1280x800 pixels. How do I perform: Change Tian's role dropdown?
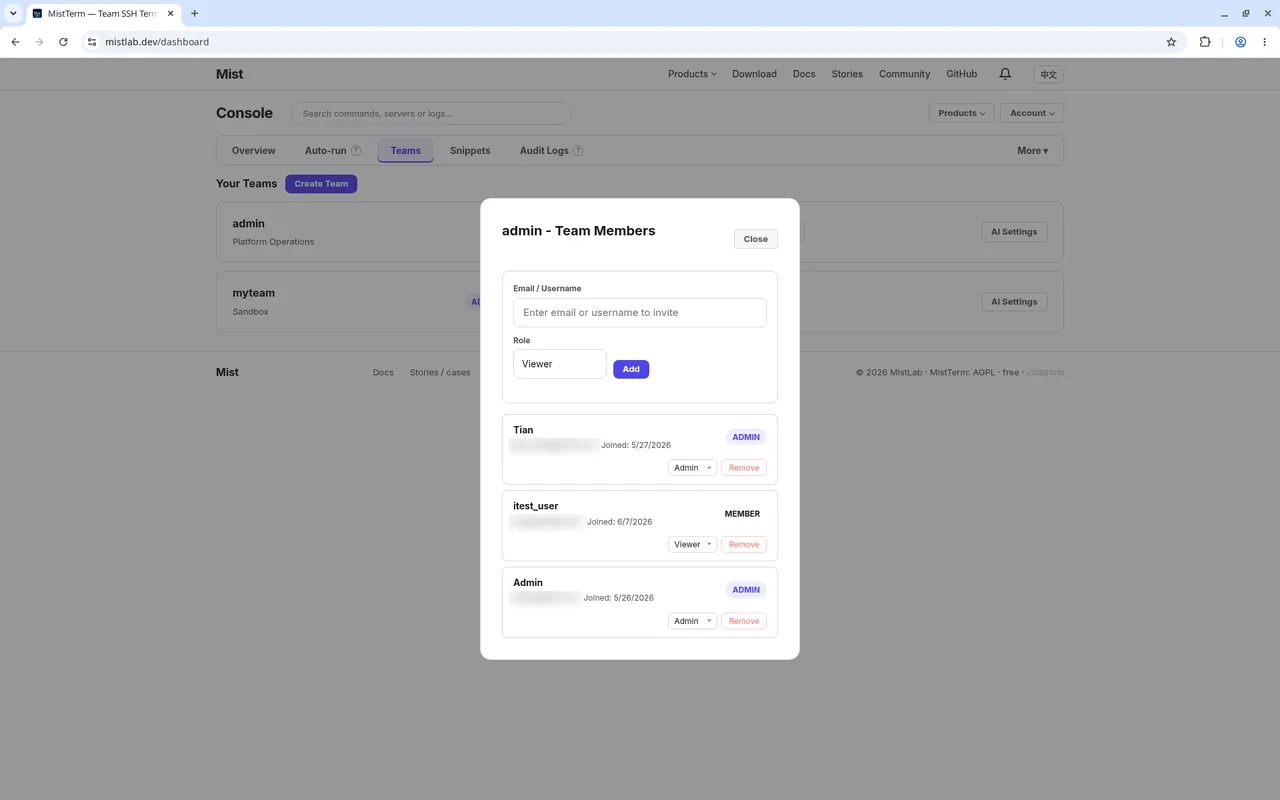pos(692,468)
